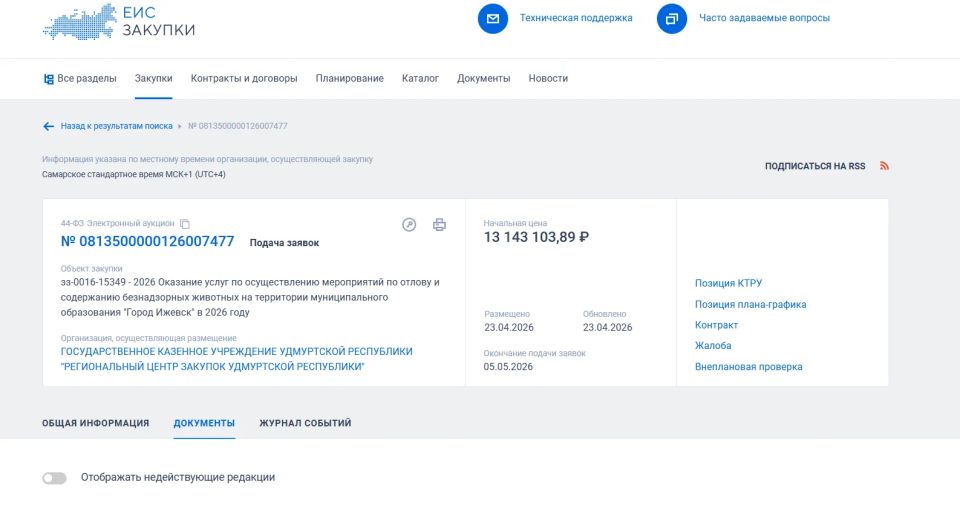Click the starting price 13 143 103,89 ₽

click(x=536, y=237)
